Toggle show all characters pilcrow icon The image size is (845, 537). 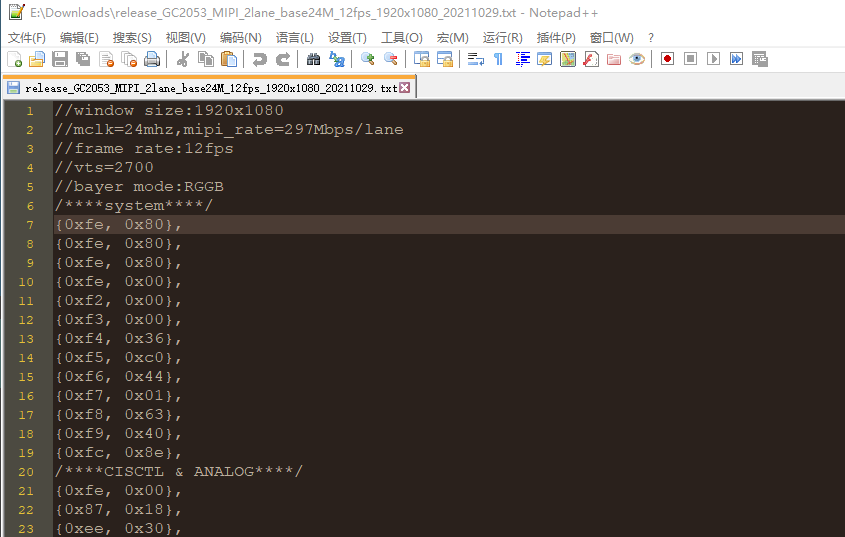point(498,59)
